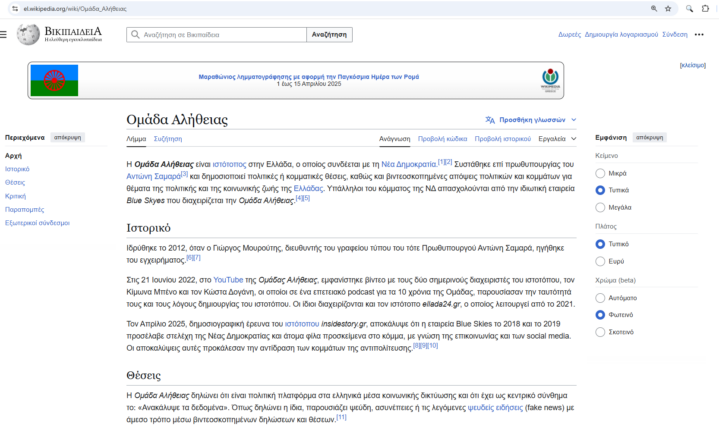
Task: Click the Αναζήτηση search button
Action: [x=329, y=34]
